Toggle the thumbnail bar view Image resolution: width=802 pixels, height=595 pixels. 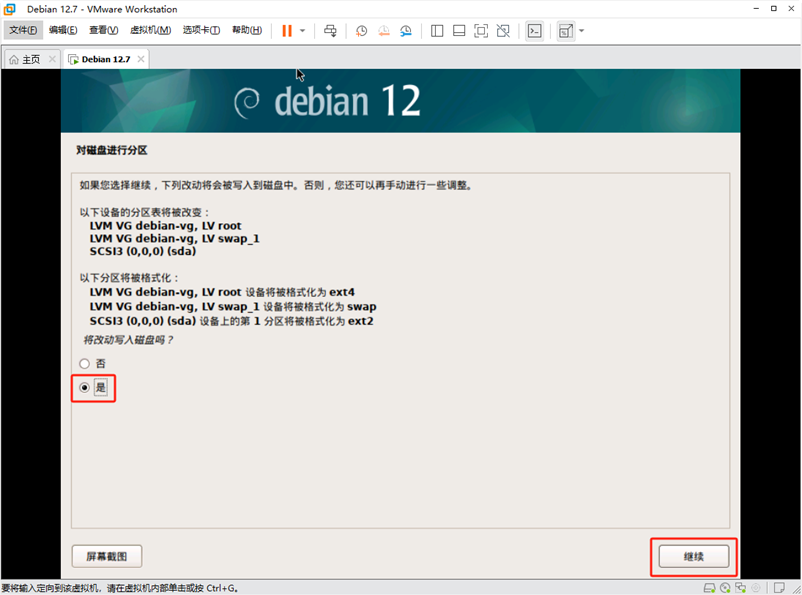pos(459,31)
